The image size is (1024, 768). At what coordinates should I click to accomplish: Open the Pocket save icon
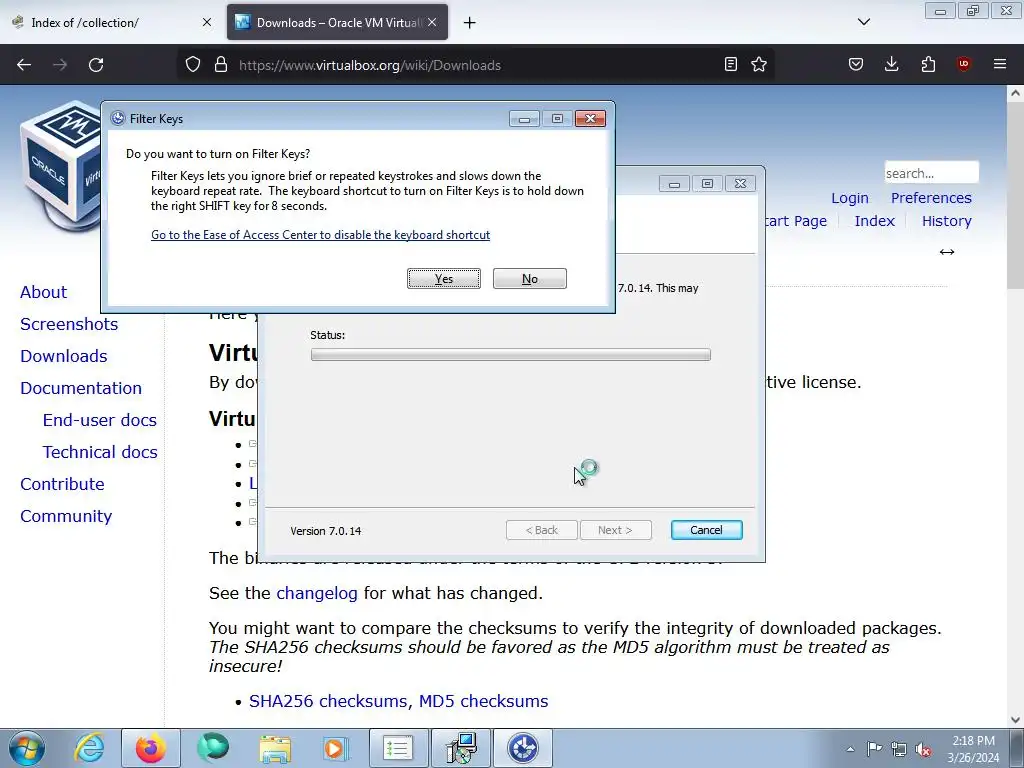[856, 64]
